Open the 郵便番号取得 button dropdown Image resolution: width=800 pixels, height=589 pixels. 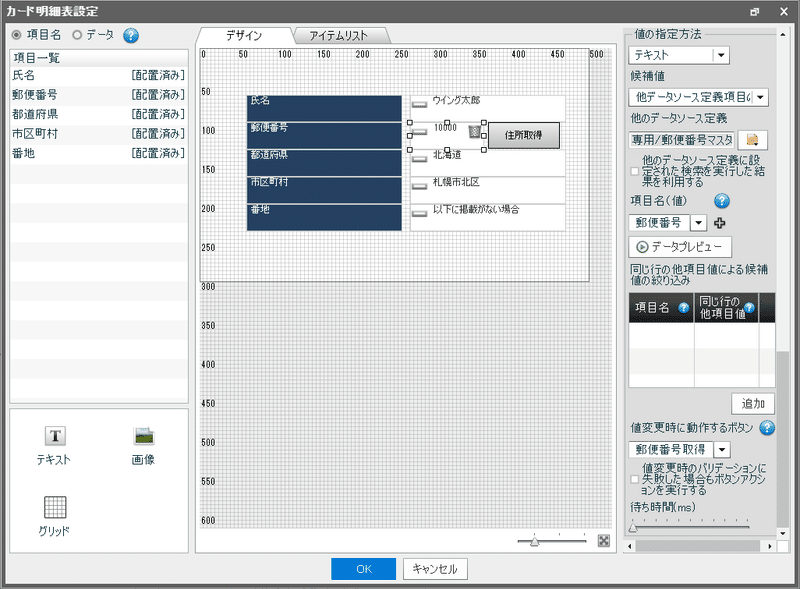click(x=721, y=450)
